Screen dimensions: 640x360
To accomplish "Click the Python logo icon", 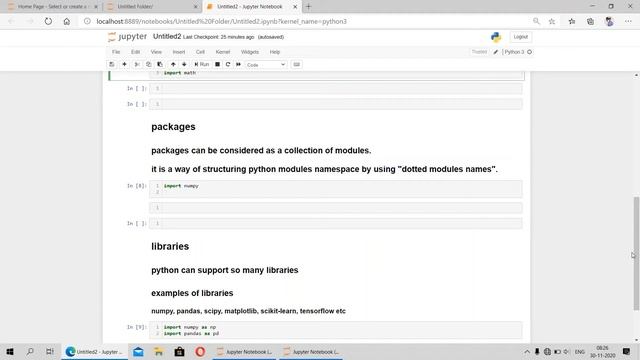I will [x=496, y=37].
